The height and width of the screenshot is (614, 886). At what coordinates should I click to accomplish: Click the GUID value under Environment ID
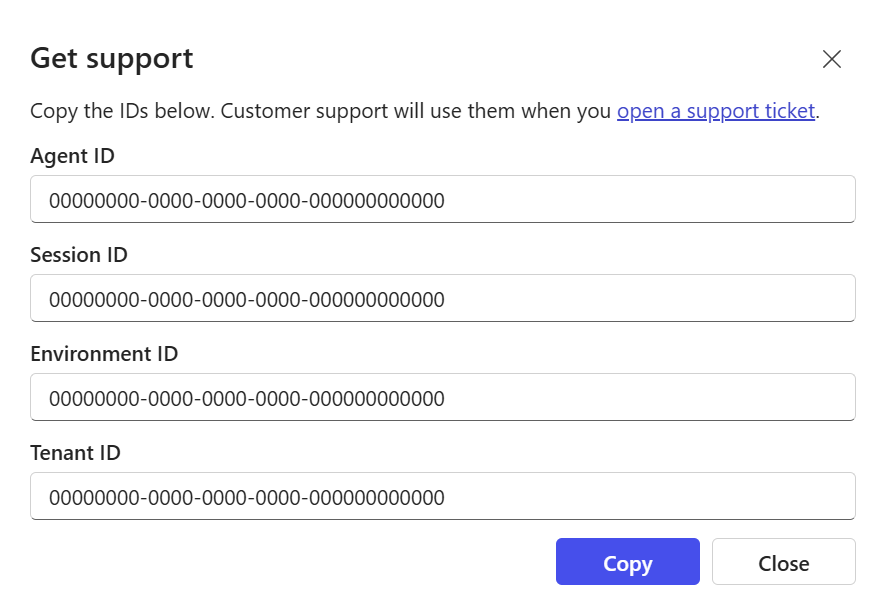pos(246,399)
